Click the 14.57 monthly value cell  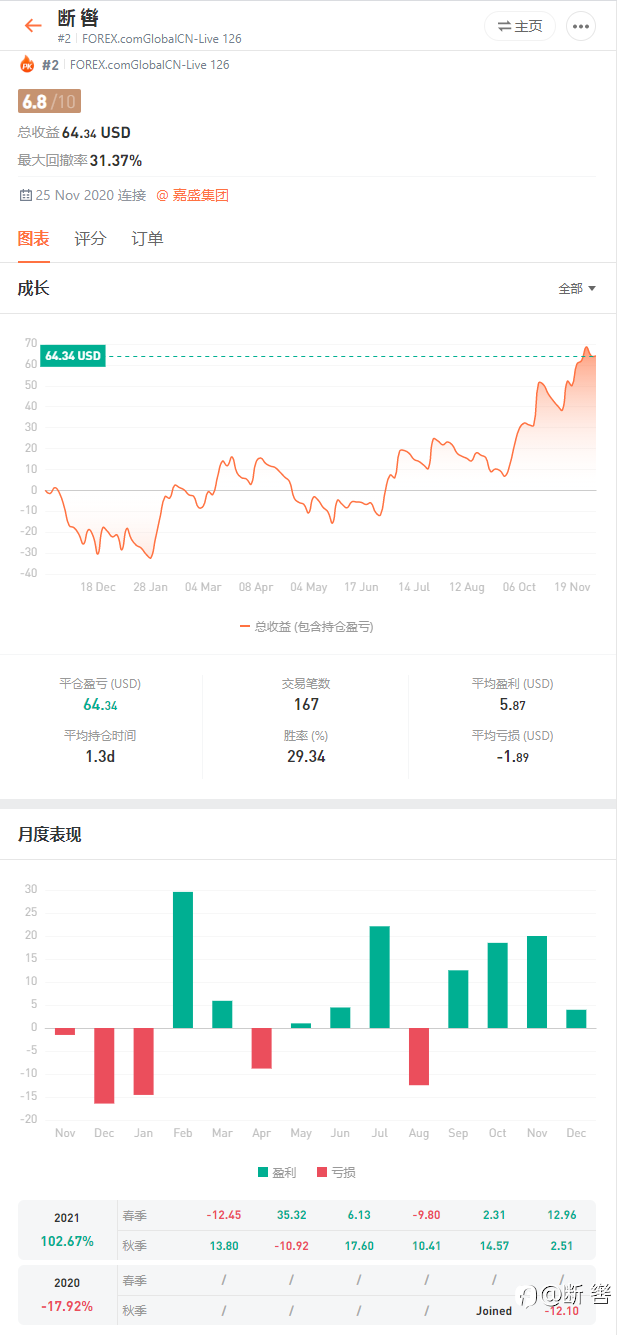click(494, 1246)
